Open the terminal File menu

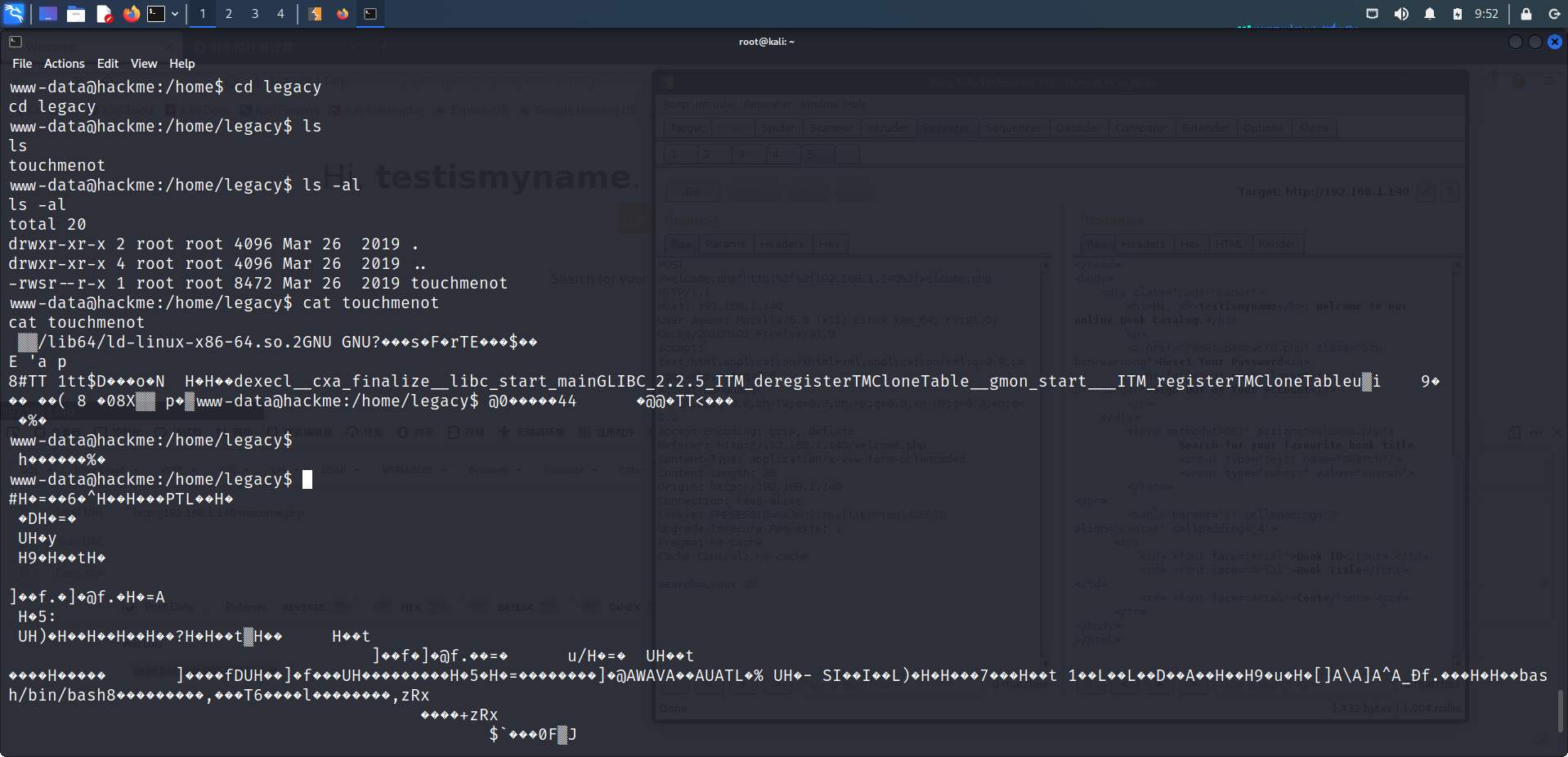click(x=22, y=64)
